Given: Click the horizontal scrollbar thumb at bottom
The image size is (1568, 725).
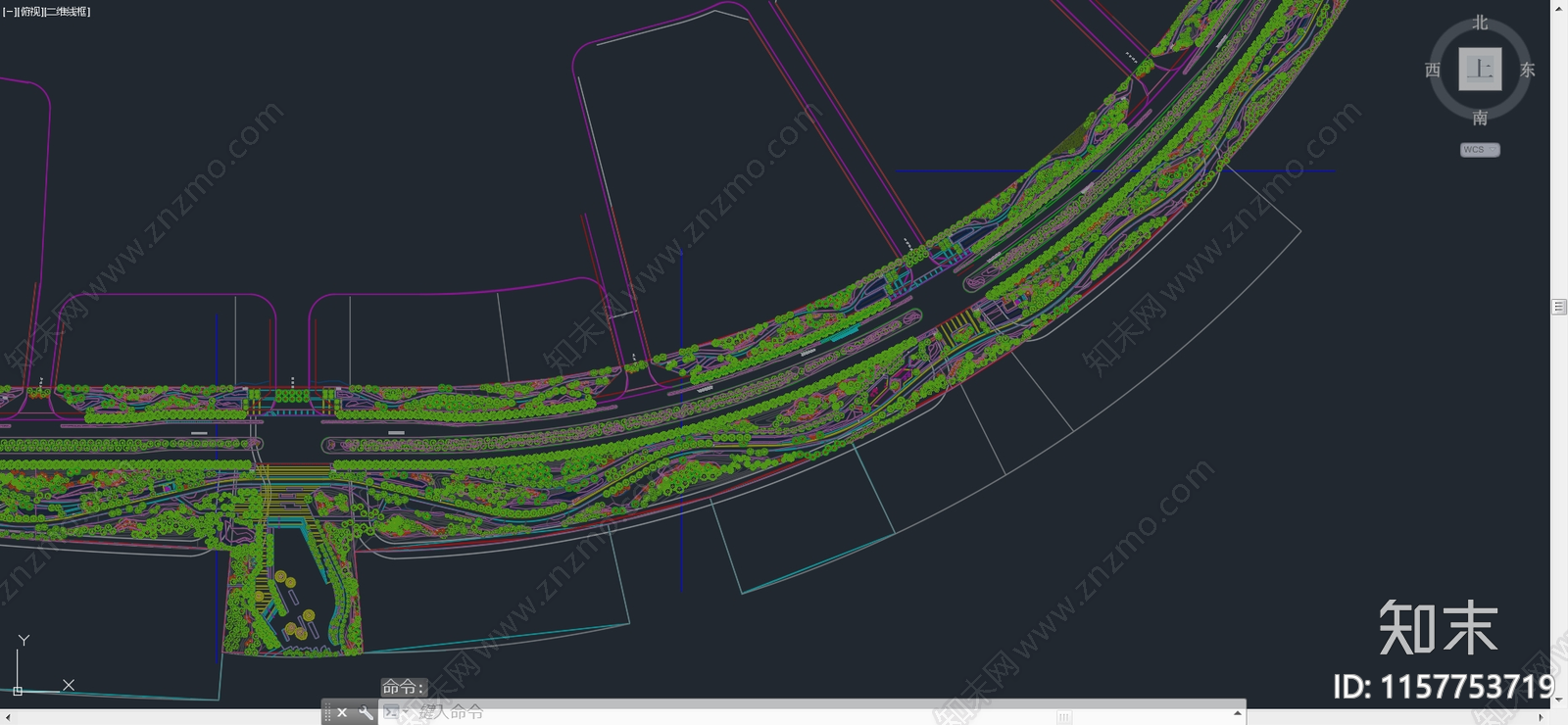Looking at the screenshot, I should 1064,717.
